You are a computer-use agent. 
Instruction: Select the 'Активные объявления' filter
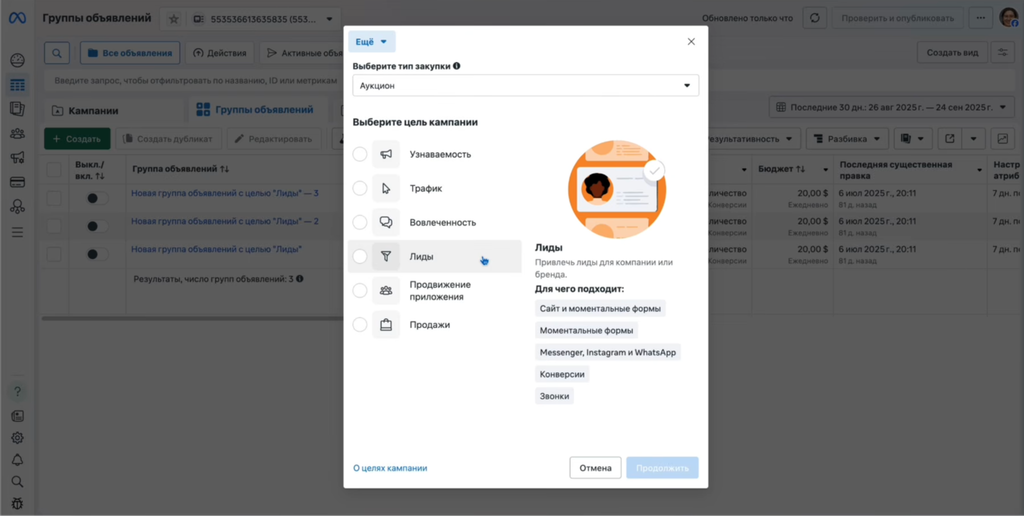point(302,53)
